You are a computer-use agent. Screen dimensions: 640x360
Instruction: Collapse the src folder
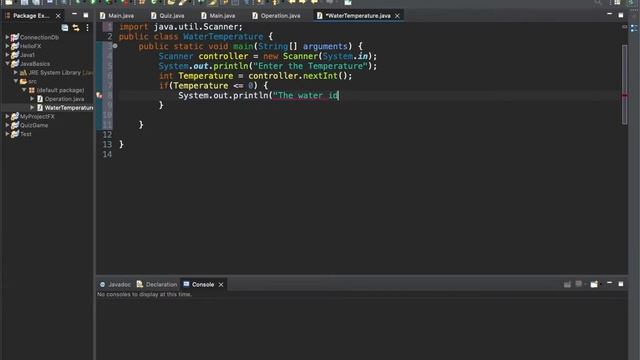pyautogui.click(x=16, y=81)
